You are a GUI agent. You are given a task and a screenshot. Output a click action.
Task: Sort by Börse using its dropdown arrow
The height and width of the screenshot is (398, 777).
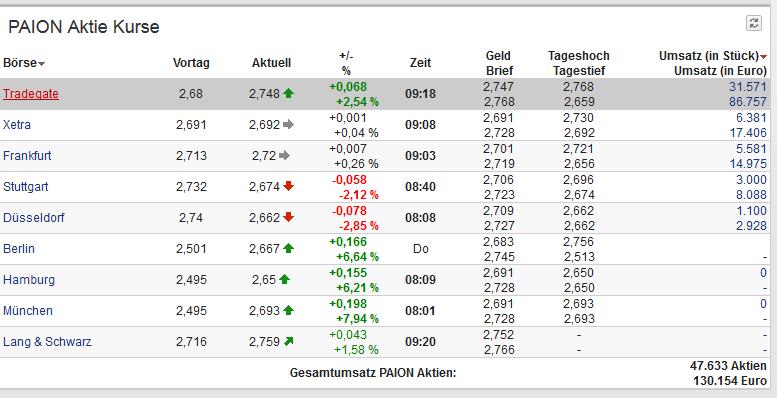[x=41, y=64]
